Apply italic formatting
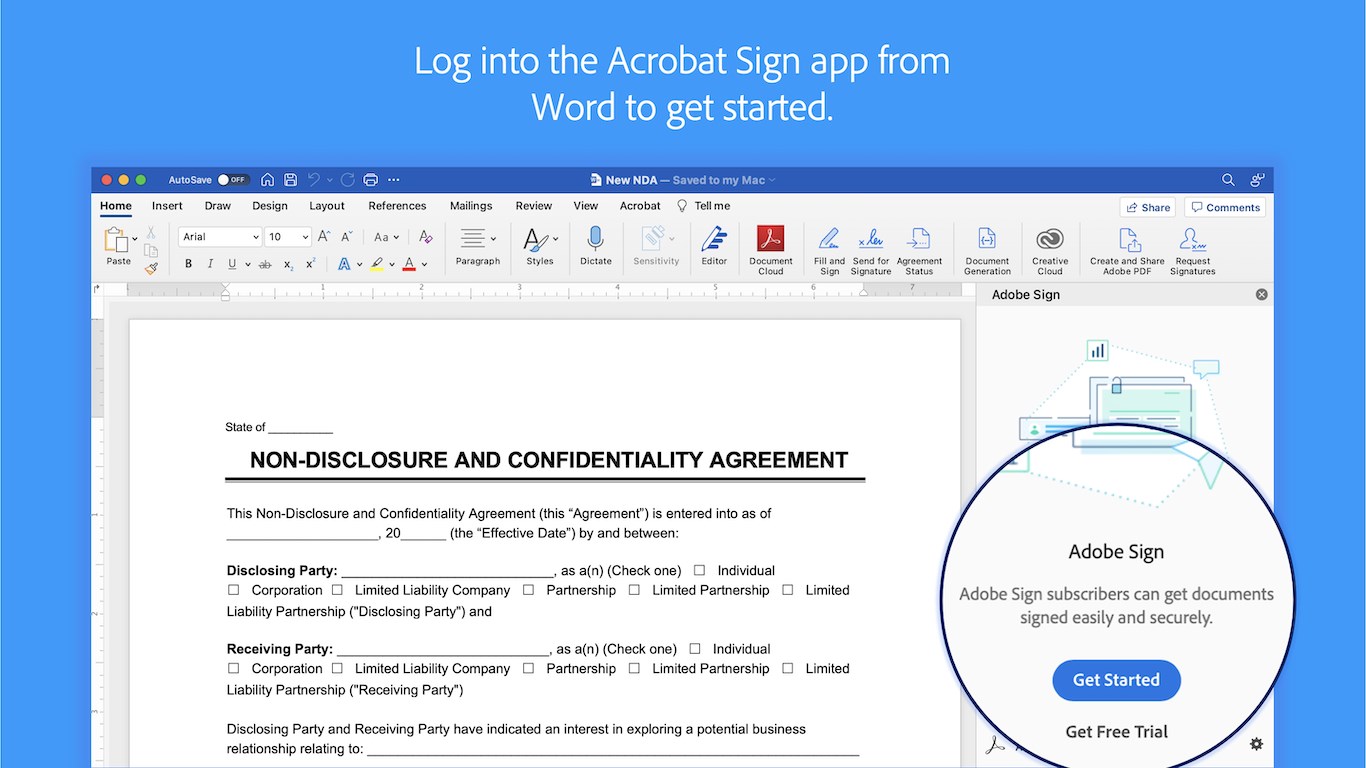This screenshot has width=1366, height=768. coord(210,264)
